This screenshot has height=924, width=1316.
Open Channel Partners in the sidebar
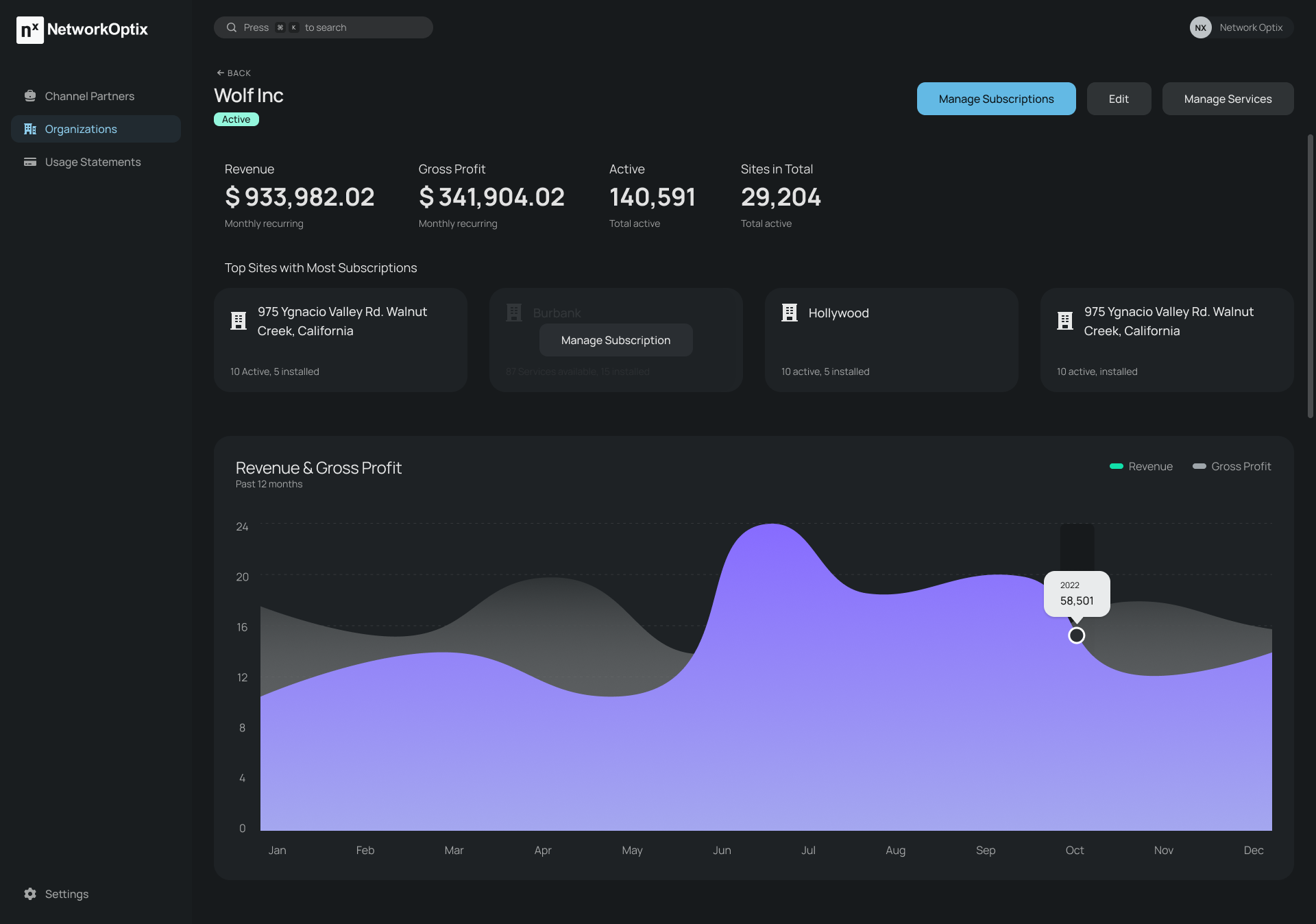pos(96,96)
